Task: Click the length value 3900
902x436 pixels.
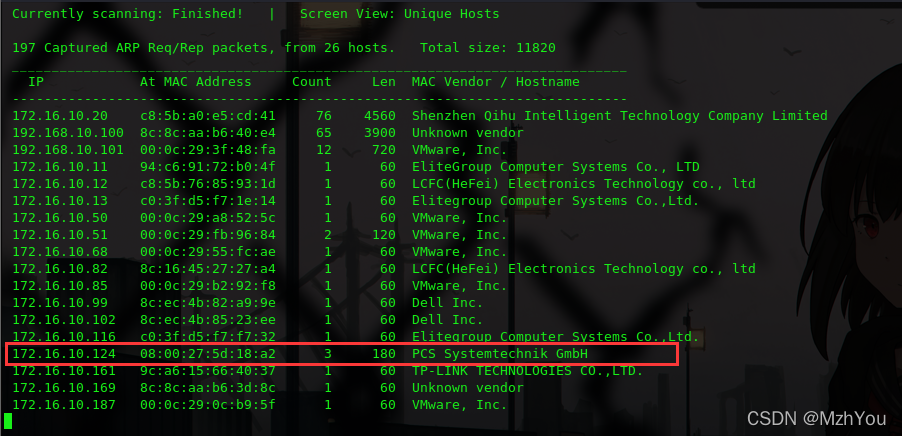Action: pos(380,133)
